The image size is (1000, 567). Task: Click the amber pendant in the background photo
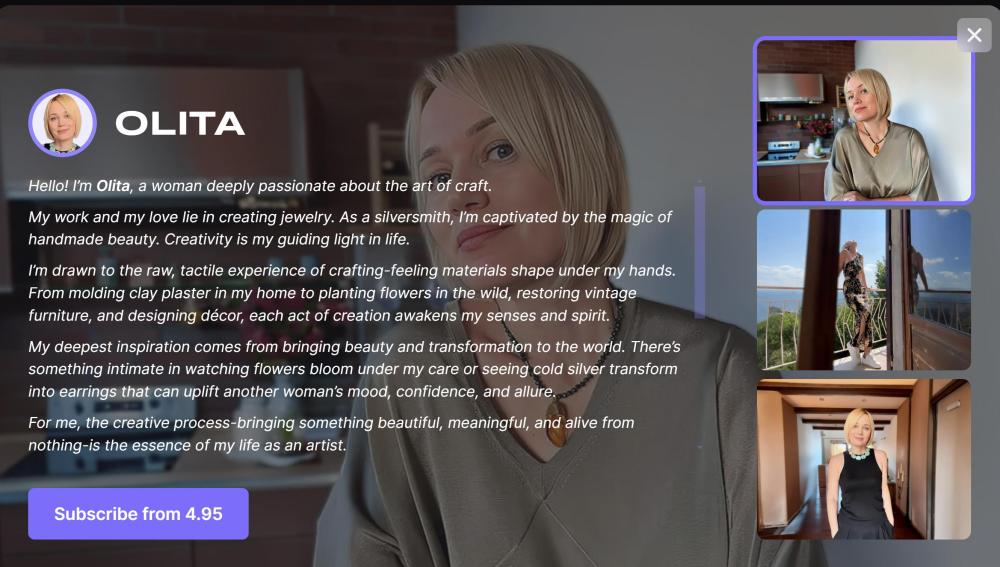(558, 421)
